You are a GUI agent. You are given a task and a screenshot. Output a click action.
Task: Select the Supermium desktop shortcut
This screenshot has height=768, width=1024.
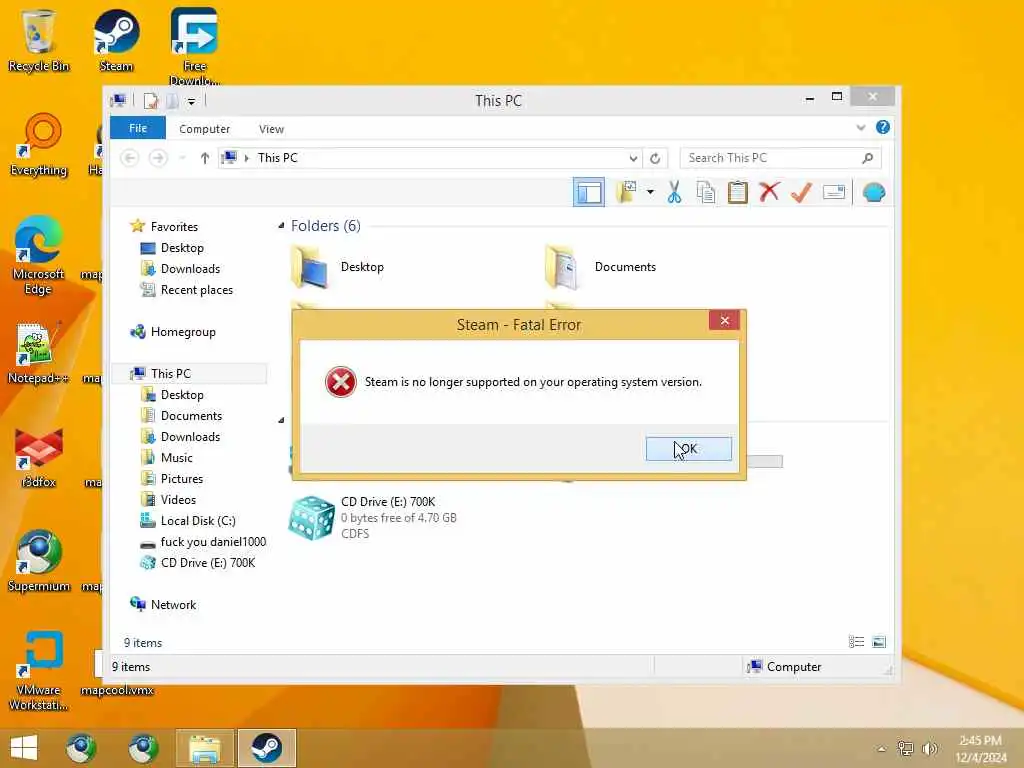pyautogui.click(x=39, y=561)
